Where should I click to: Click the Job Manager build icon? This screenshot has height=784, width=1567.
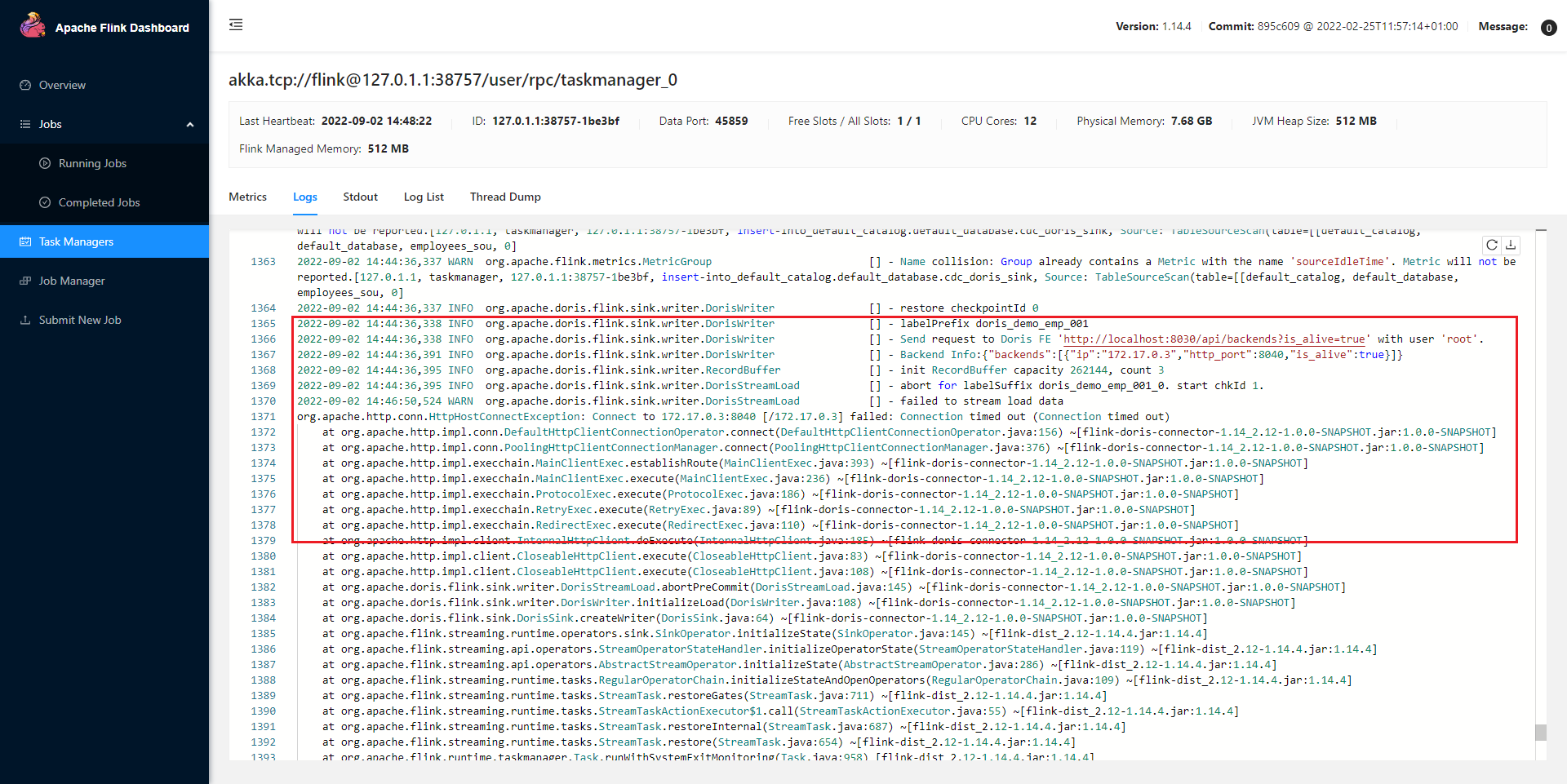pyautogui.click(x=25, y=281)
